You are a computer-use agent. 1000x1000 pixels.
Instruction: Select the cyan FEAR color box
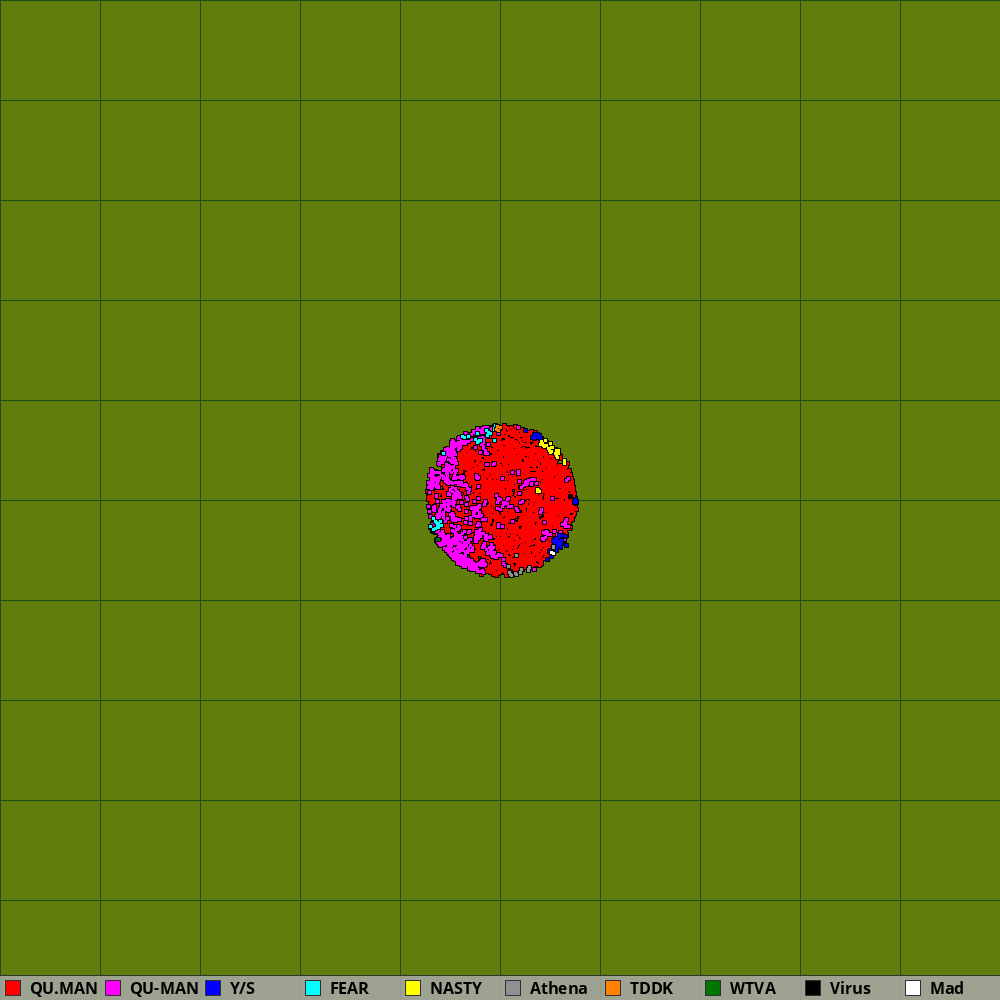(313, 988)
